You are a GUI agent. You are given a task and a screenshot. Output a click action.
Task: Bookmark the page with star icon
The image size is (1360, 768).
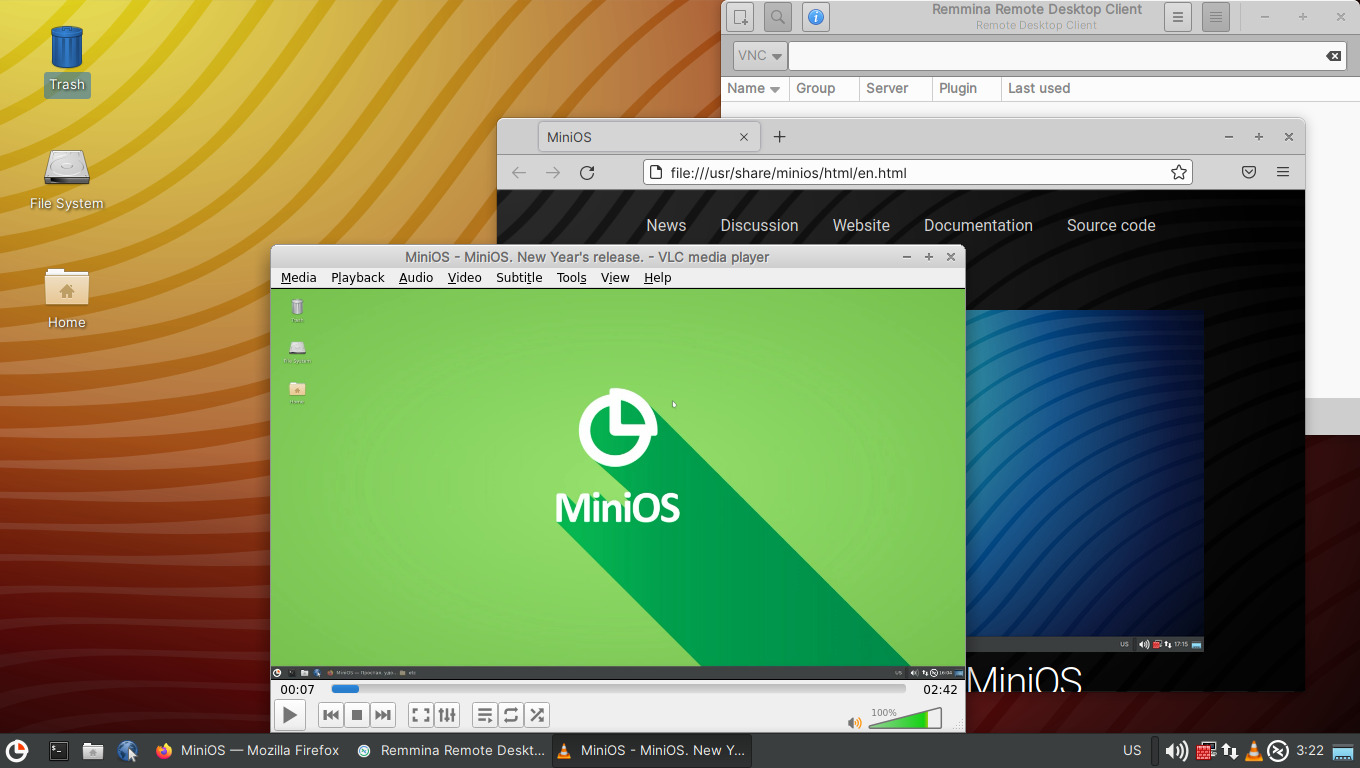pos(1179,172)
